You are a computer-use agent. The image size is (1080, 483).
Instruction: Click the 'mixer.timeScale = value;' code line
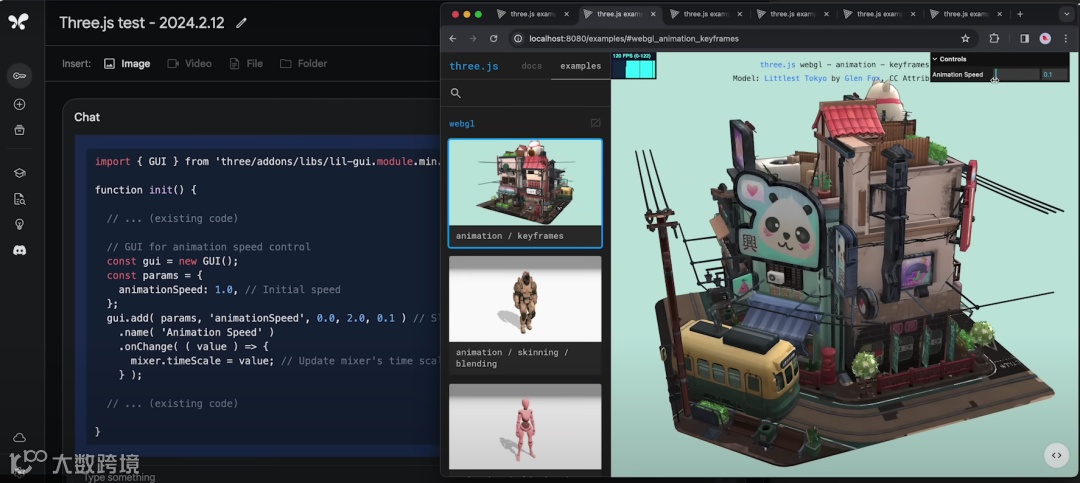pos(203,360)
